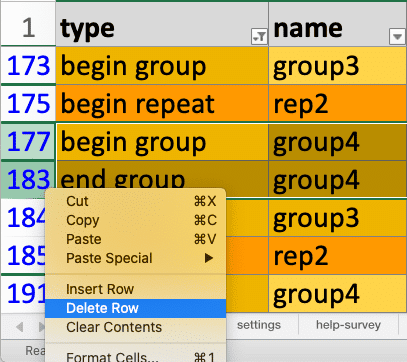Screen dimensions: 407x362
Task: Open Format Cells from context menu
Action: (x=136, y=357)
